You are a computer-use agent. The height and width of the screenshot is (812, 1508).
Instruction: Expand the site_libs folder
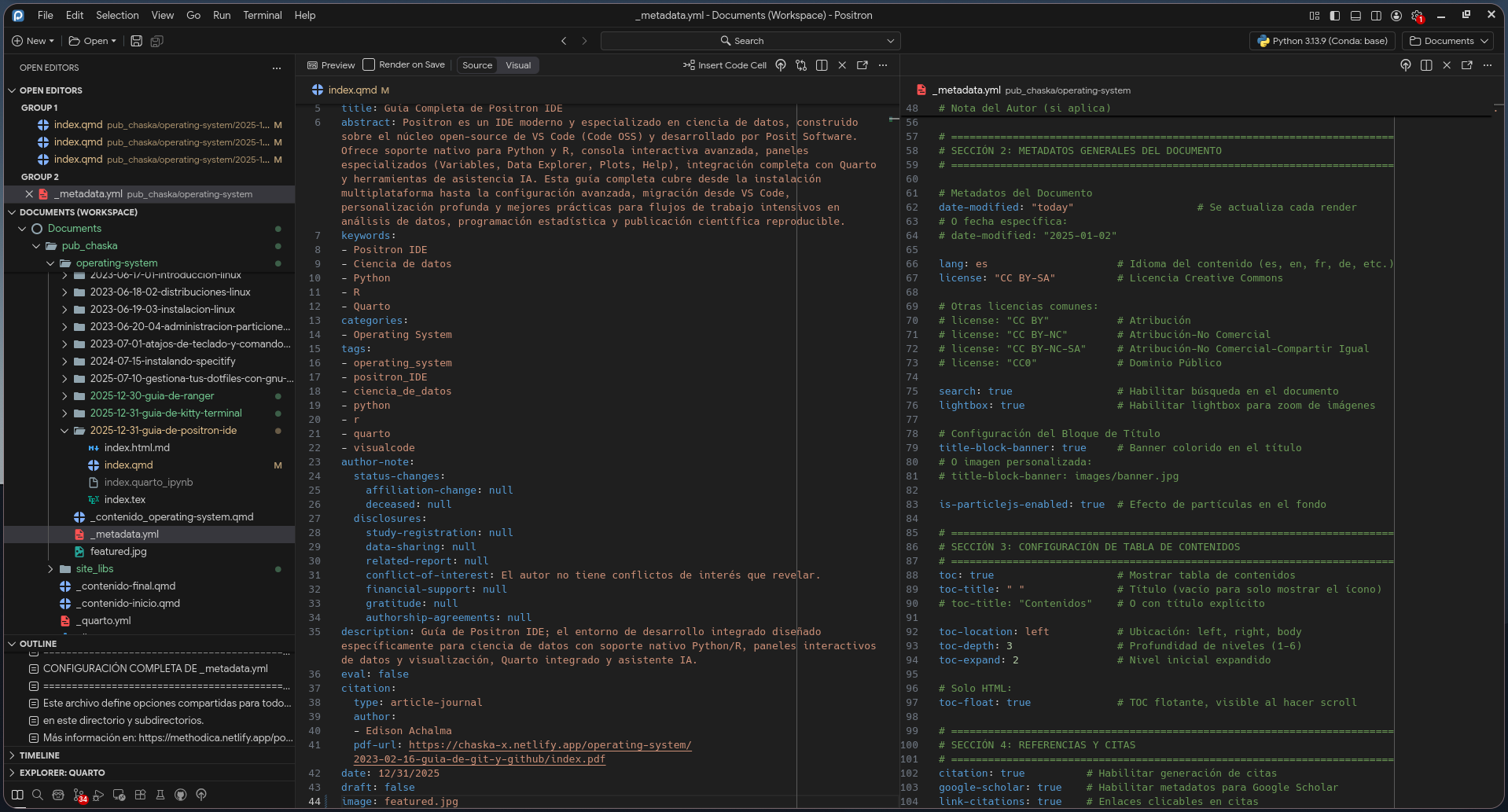point(94,569)
